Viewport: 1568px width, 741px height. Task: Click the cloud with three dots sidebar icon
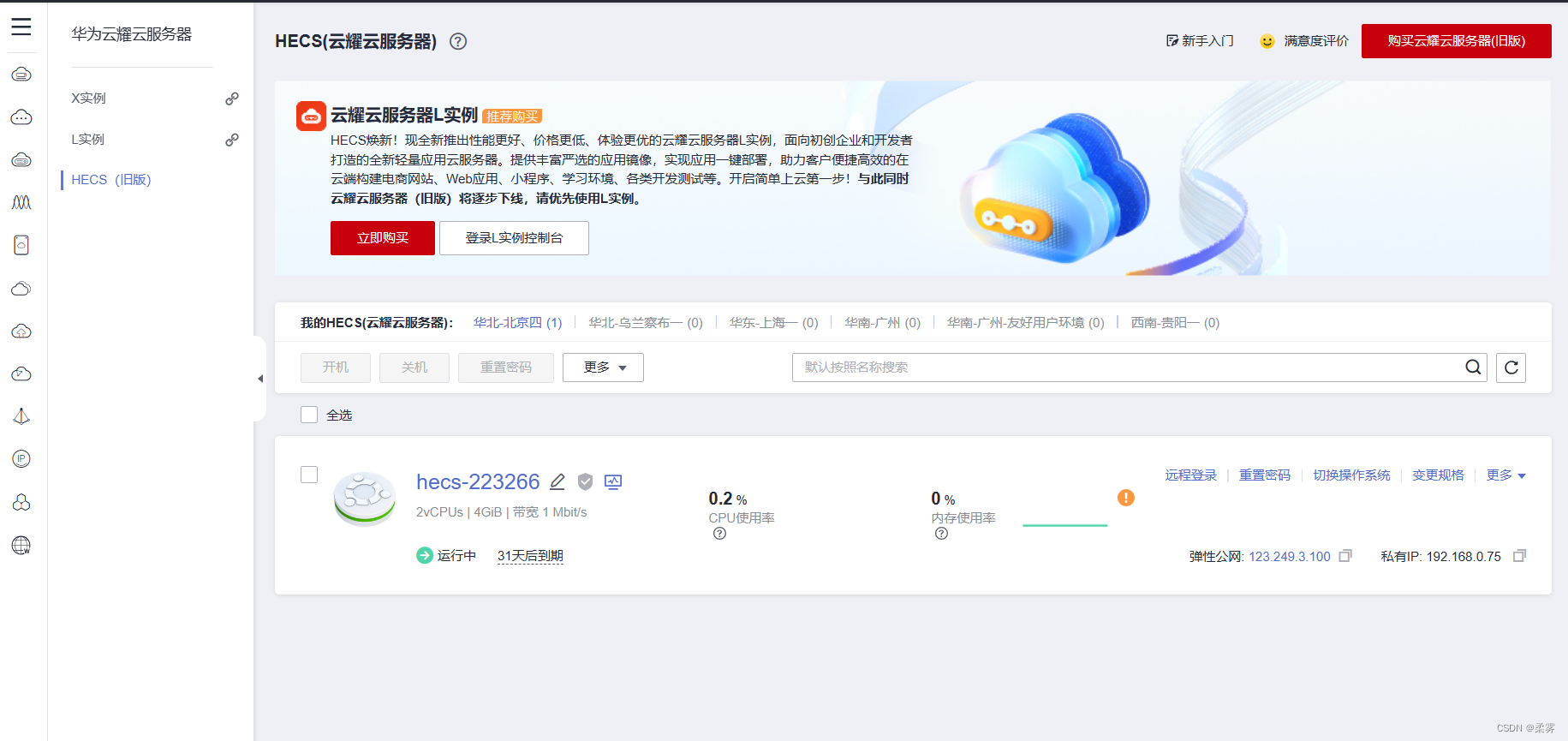21,117
